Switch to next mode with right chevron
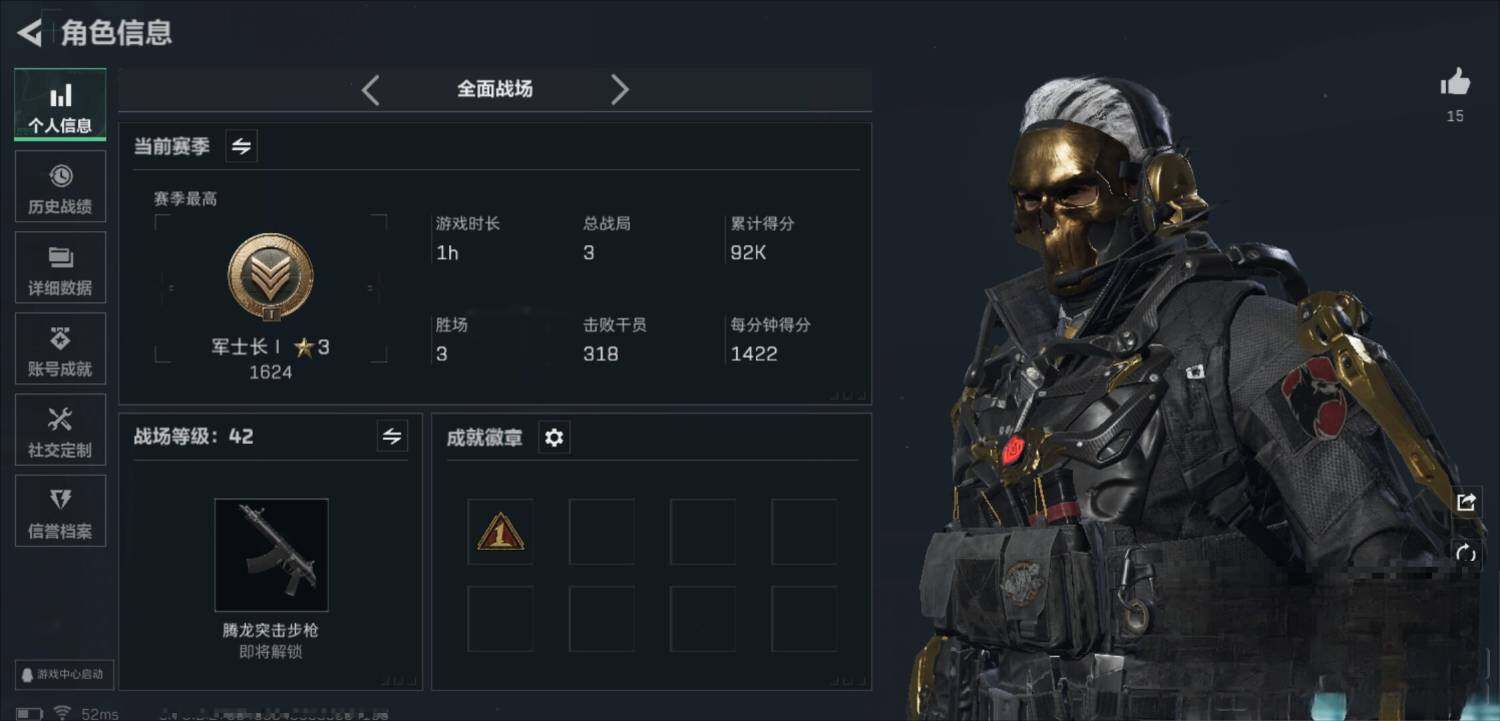Viewport: 1500px width, 721px height. click(620, 90)
